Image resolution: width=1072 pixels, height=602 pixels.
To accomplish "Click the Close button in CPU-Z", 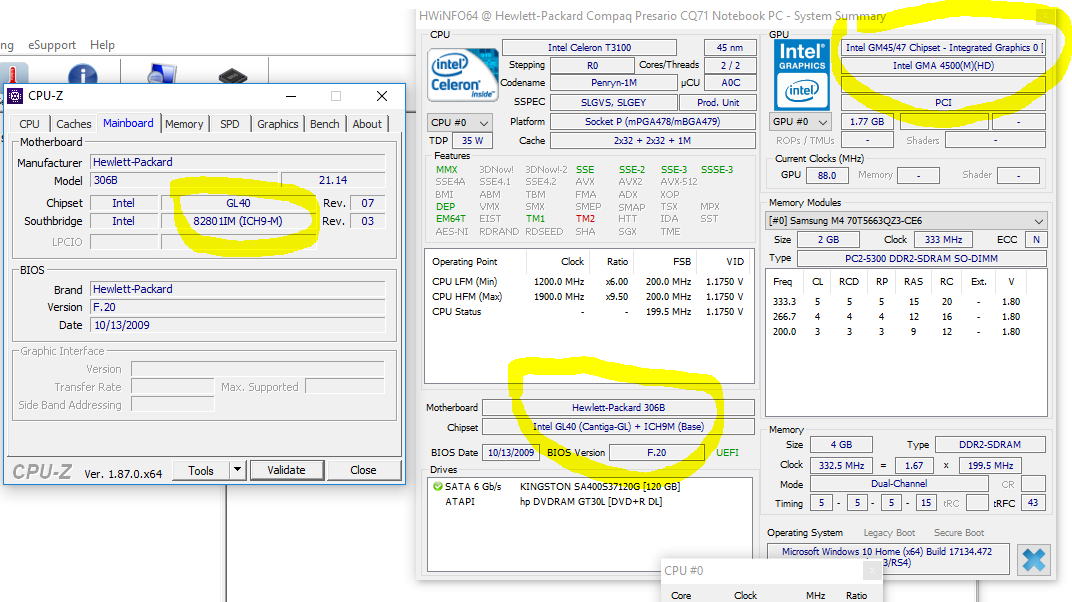I will click(363, 470).
